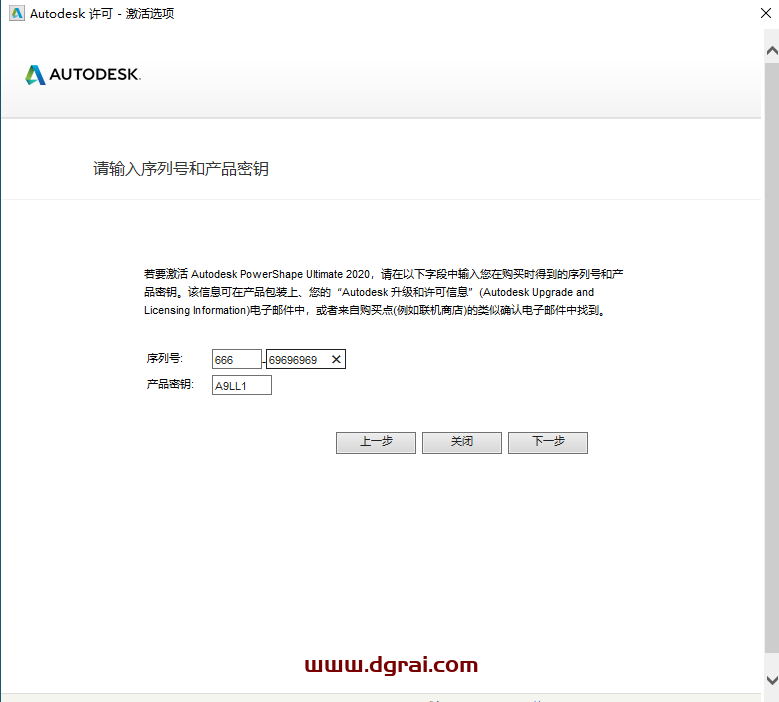
Task: Click the Autodesk title bar app icon
Action: pyautogui.click(x=16, y=13)
